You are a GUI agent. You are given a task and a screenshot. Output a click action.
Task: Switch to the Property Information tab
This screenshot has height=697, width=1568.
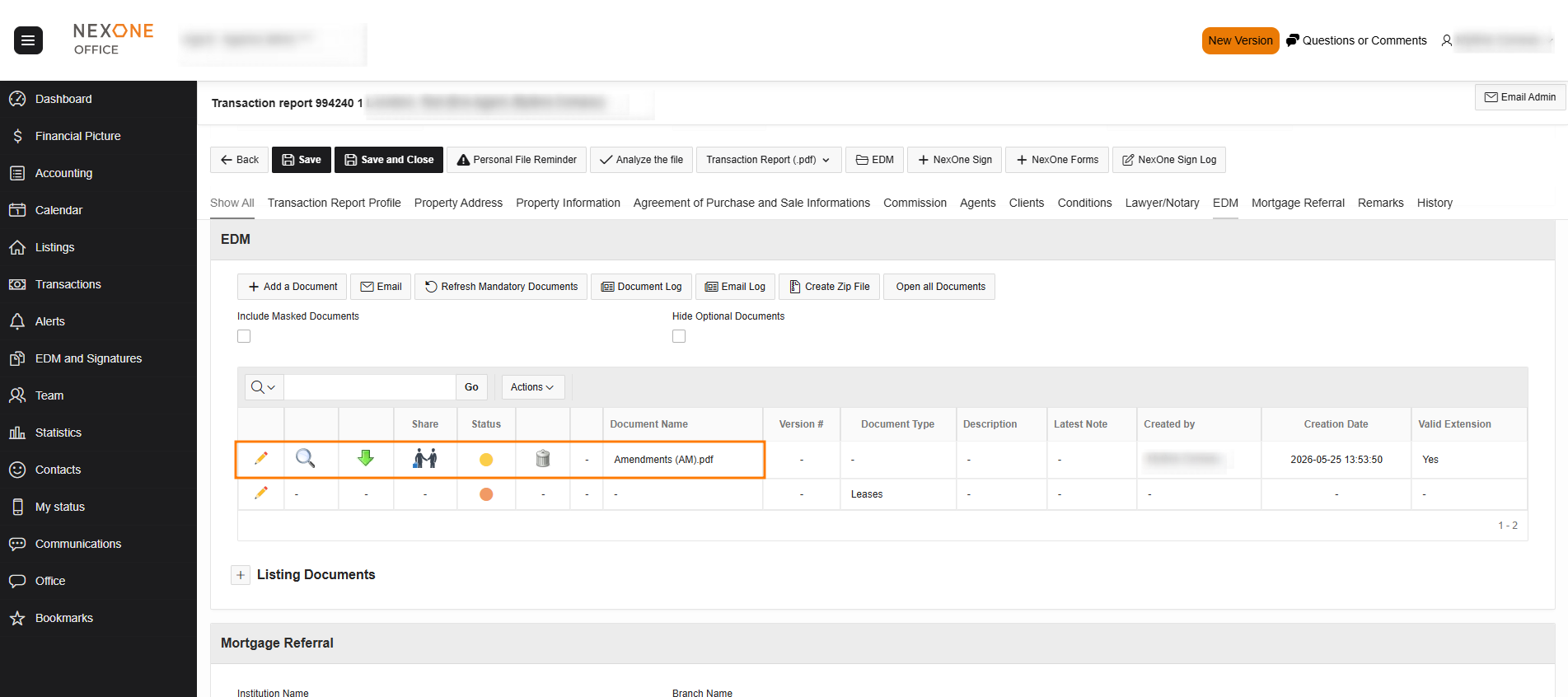point(568,203)
